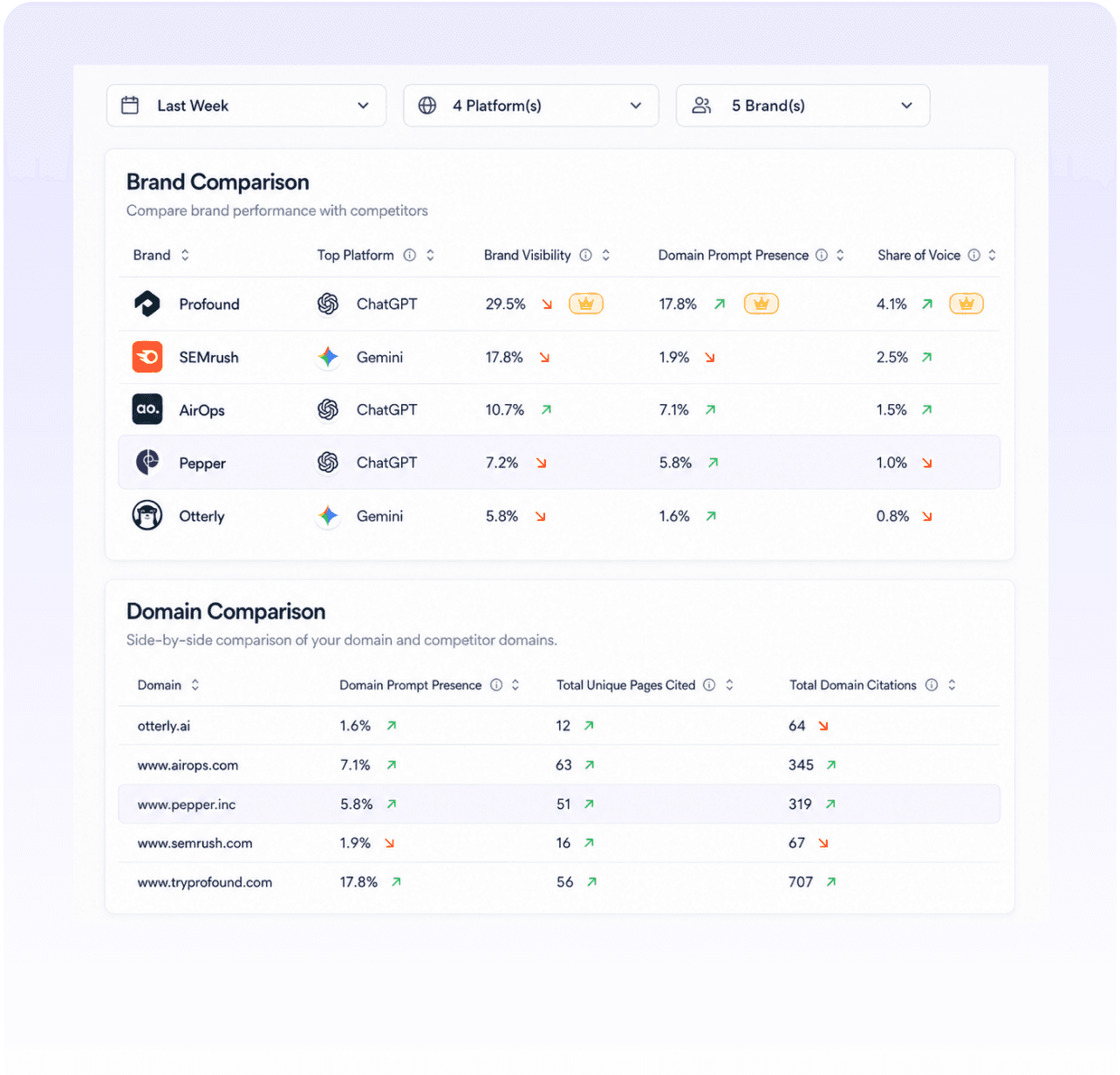
Task: Click the www.pepper.inc domain
Action: click(187, 805)
